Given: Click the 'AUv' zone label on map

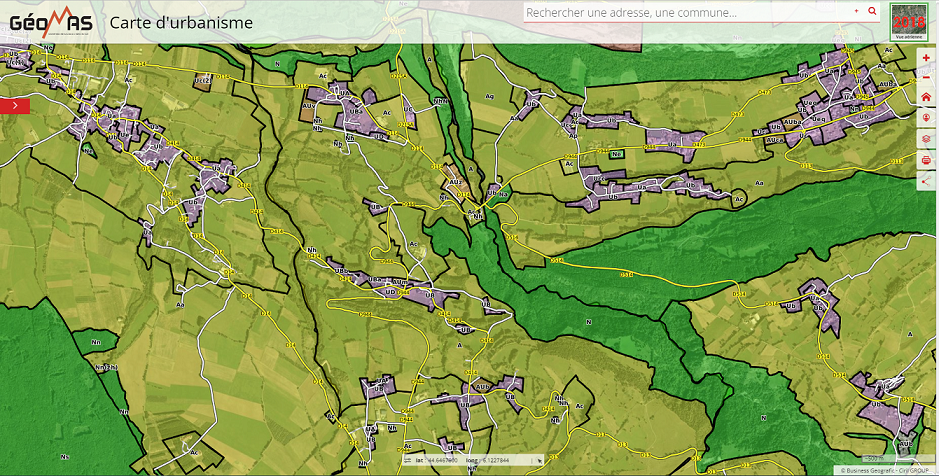Looking at the screenshot, I should [x=309, y=105].
